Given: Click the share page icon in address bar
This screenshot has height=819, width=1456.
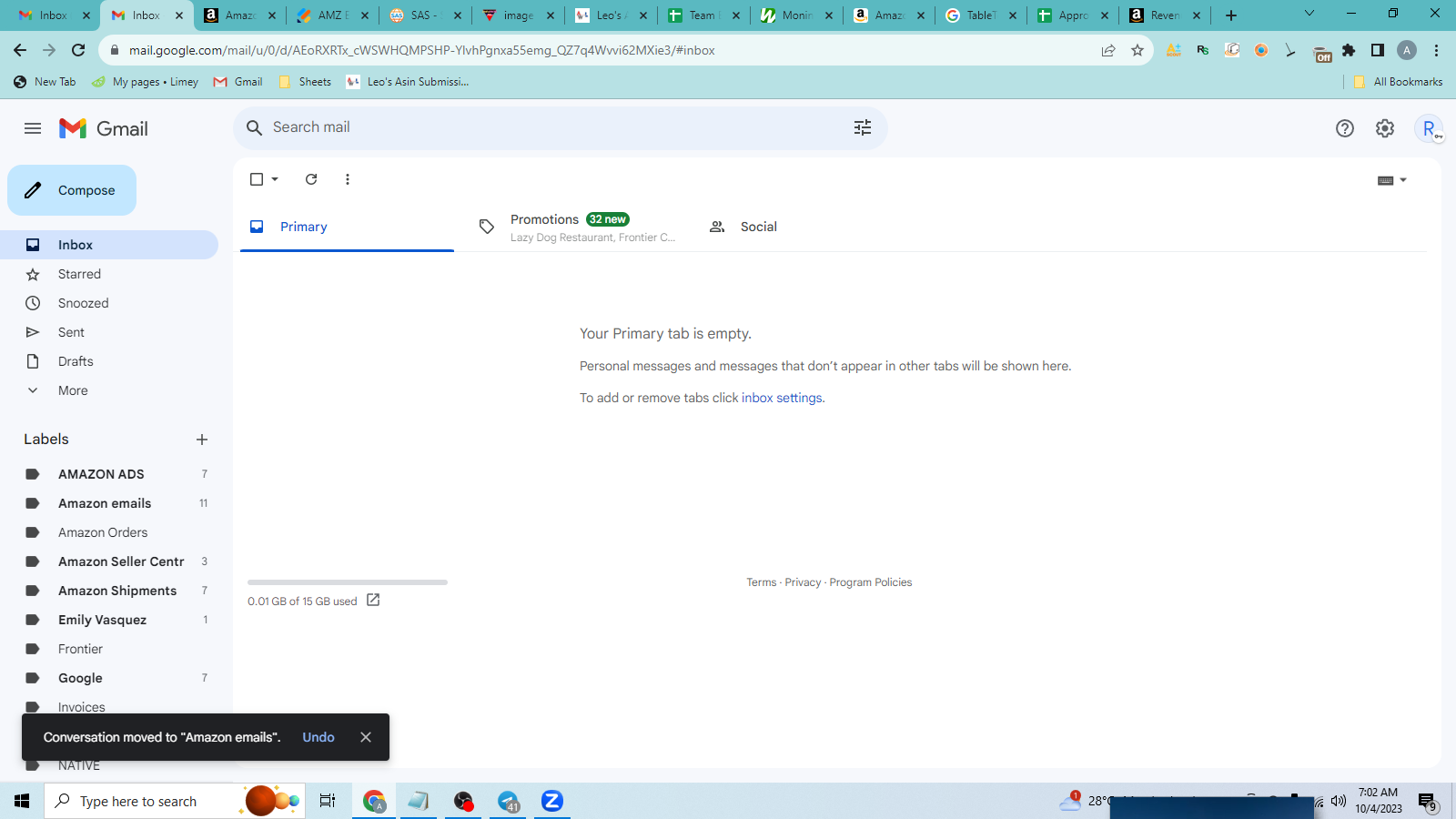Looking at the screenshot, I should (x=1108, y=50).
